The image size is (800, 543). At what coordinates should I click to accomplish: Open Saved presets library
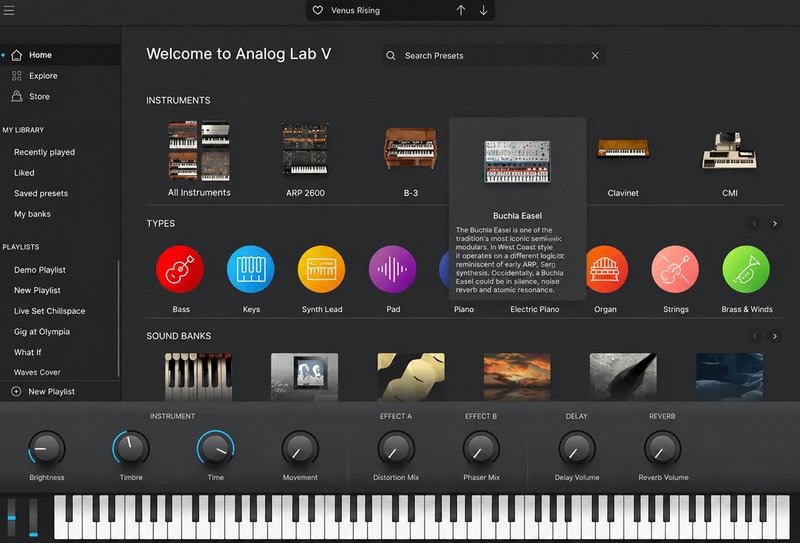[x=41, y=193]
